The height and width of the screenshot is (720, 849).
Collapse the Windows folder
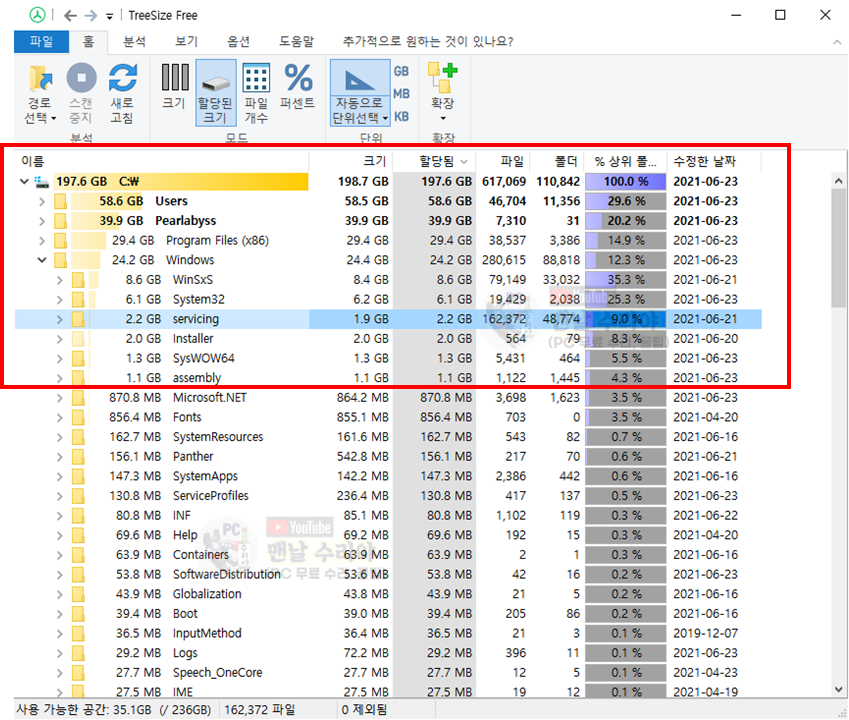[42, 260]
